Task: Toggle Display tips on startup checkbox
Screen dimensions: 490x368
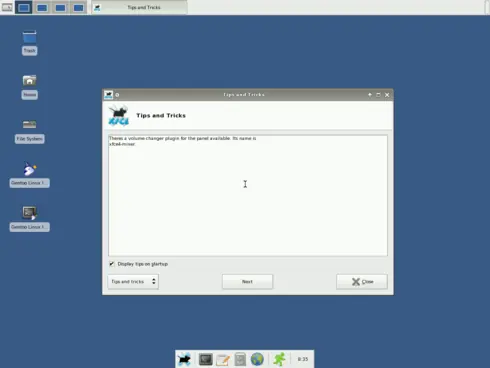Action: [x=112, y=264]
